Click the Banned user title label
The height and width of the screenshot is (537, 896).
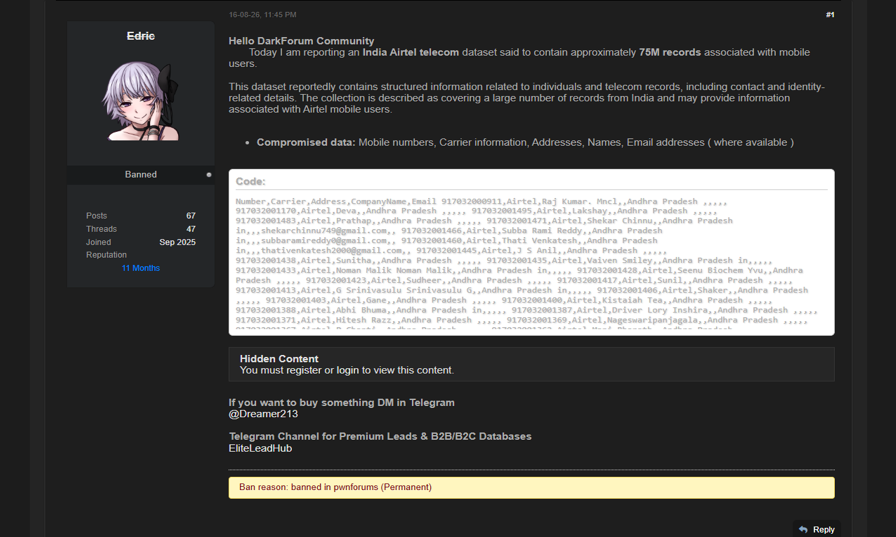(141, 175)
